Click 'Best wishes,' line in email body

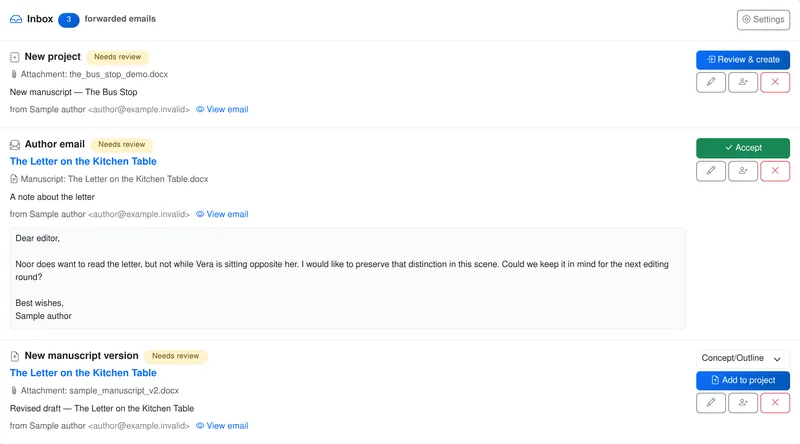pyautogui.click(x=39, y=303)
